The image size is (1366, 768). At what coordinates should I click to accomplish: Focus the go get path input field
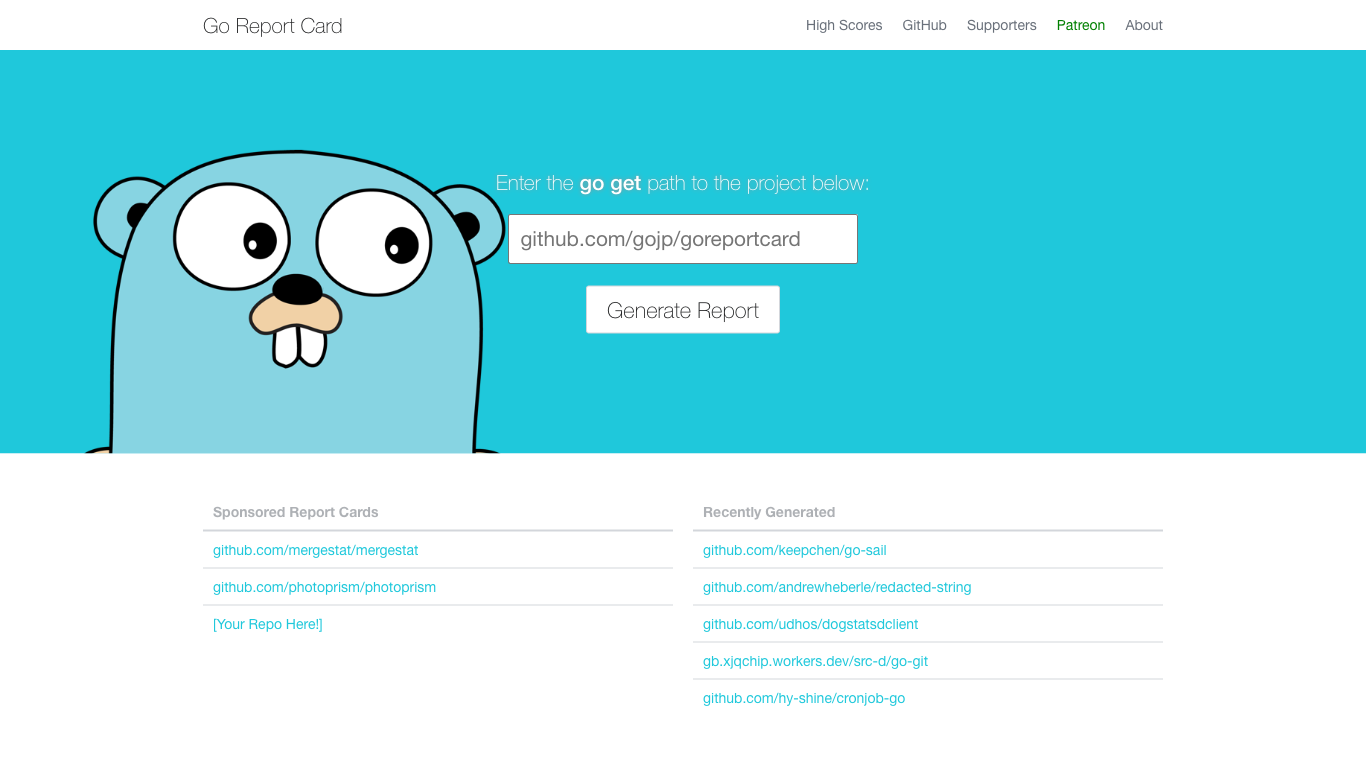[x=683, y=239]
